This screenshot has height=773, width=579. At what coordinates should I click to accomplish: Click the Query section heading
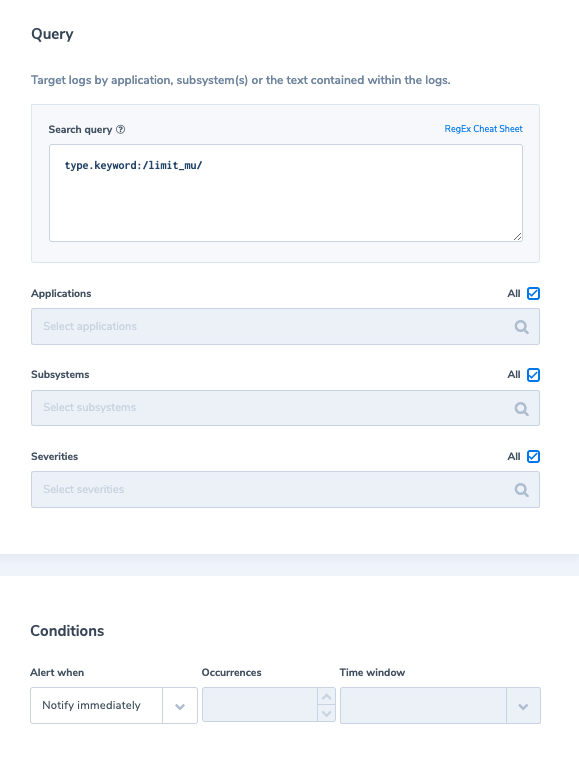[52, 34]
